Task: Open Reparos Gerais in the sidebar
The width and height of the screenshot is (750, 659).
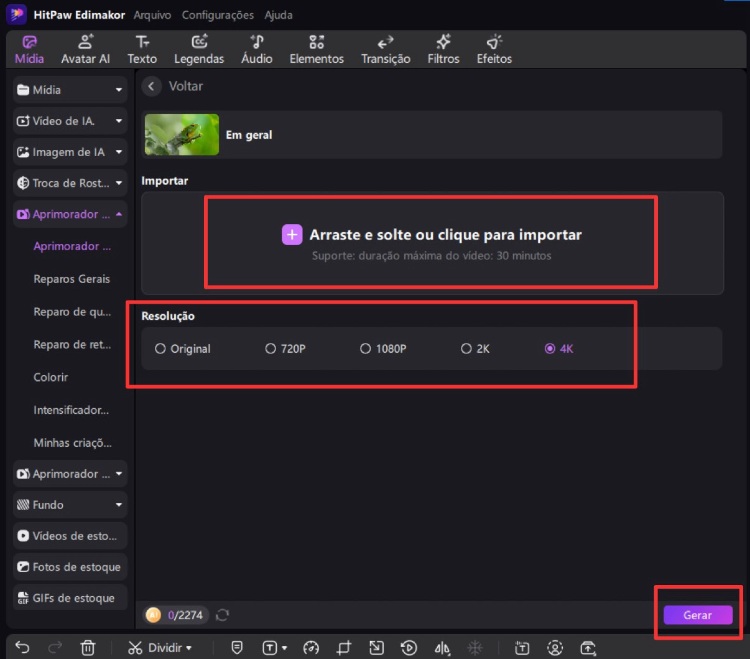Action: click(x=71, y=279)
